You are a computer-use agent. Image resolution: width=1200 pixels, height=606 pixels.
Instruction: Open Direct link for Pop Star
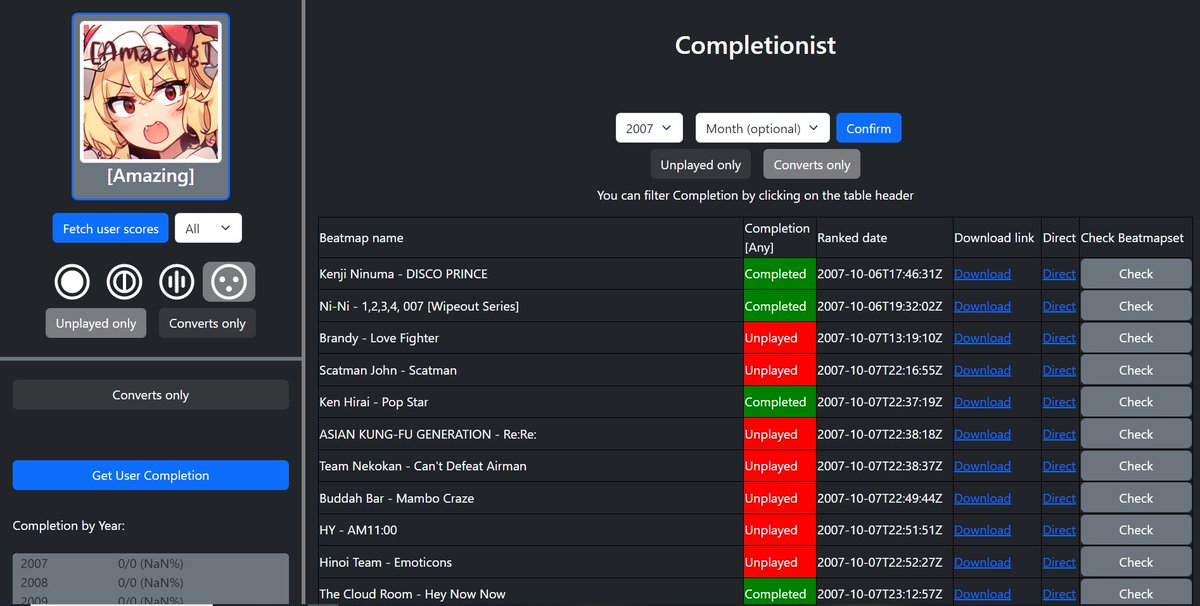[x=1059, y=402]
